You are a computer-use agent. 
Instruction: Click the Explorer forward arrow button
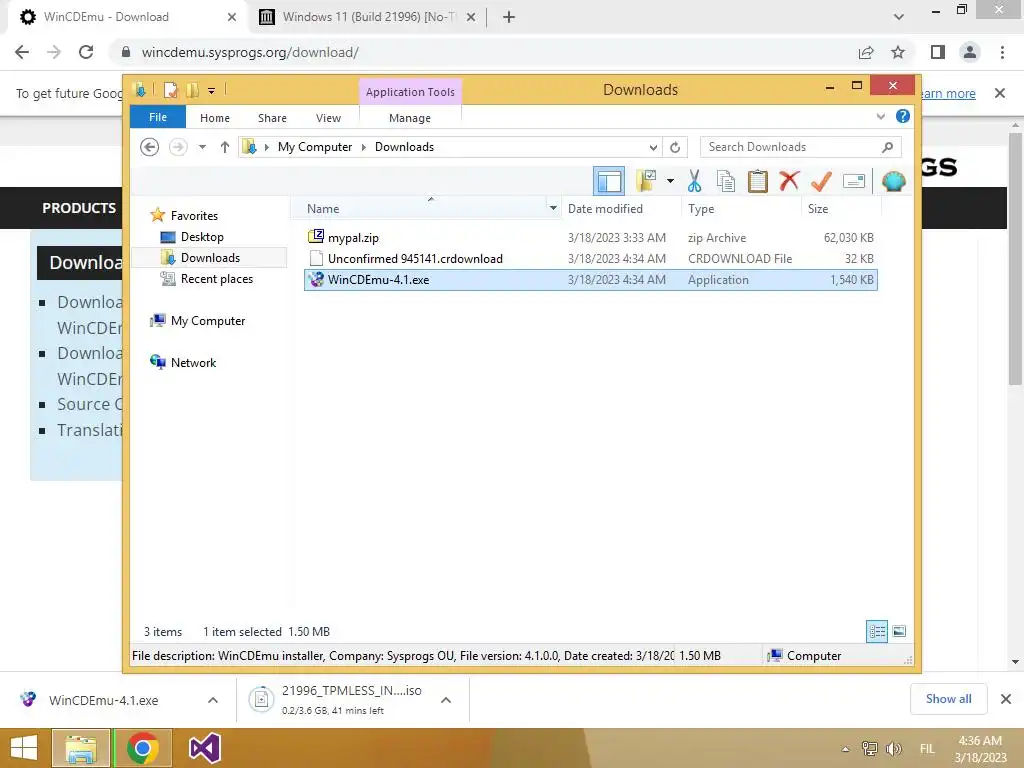click(178, 147)
